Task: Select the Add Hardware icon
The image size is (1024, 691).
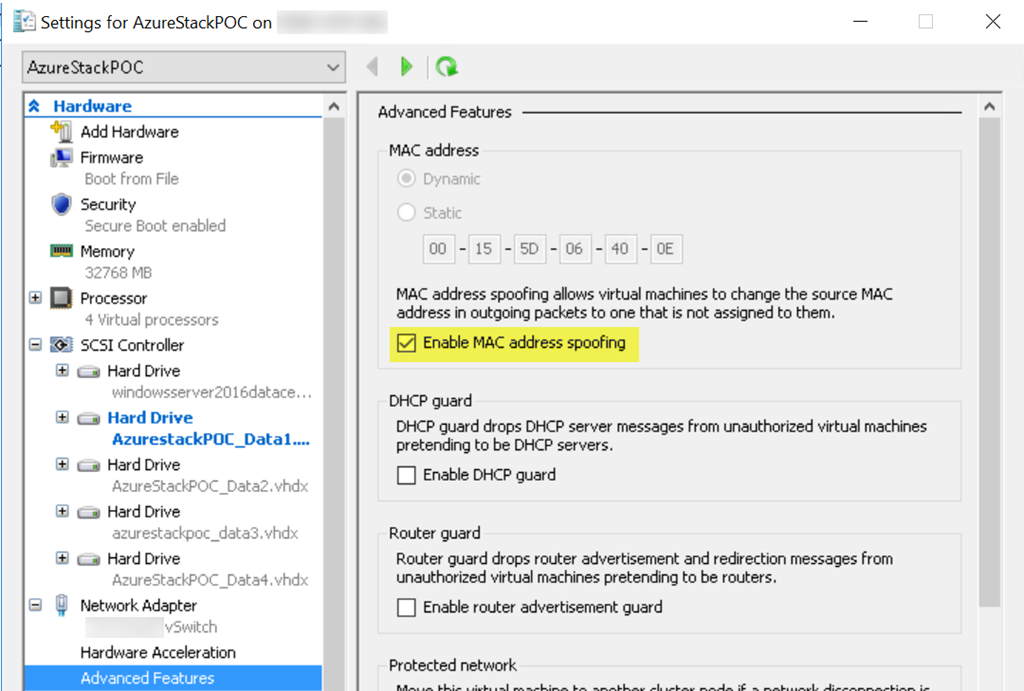Action: (61, 131)
